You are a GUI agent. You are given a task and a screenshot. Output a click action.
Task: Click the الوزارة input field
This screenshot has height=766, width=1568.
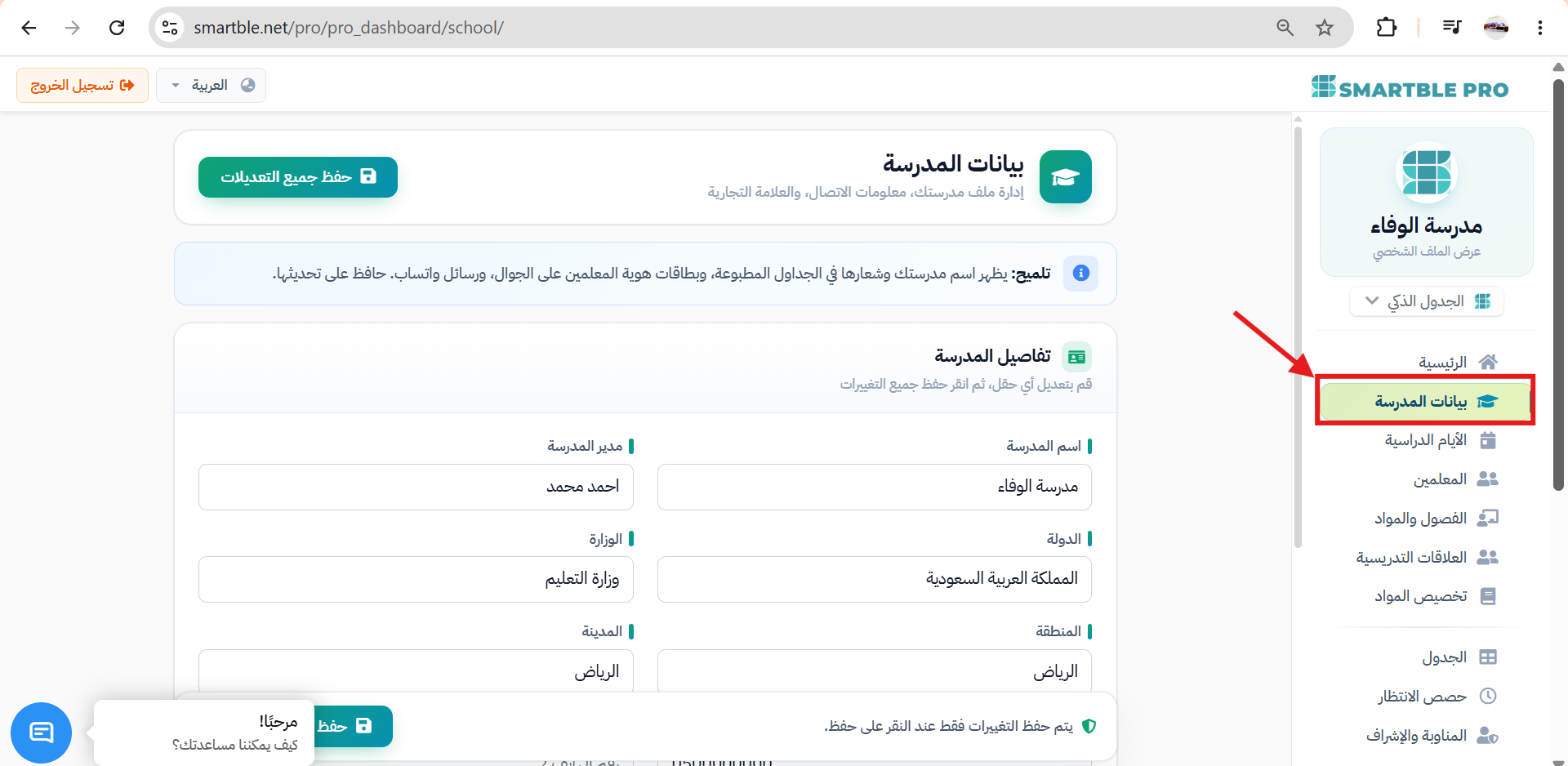pyautogui.click(x=416, y=579)
